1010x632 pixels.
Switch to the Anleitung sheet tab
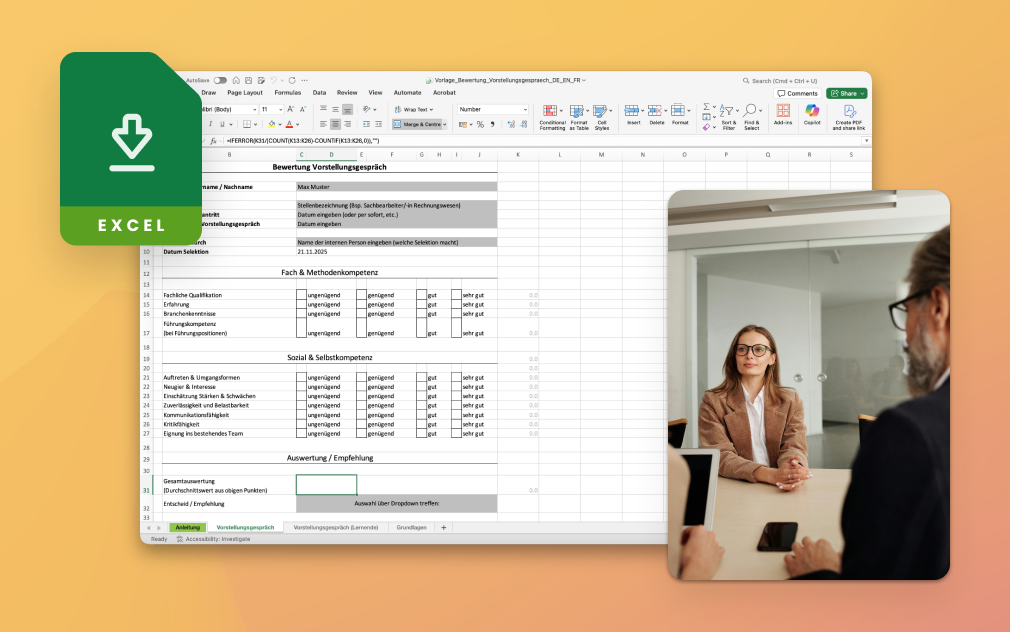point(188,528)
